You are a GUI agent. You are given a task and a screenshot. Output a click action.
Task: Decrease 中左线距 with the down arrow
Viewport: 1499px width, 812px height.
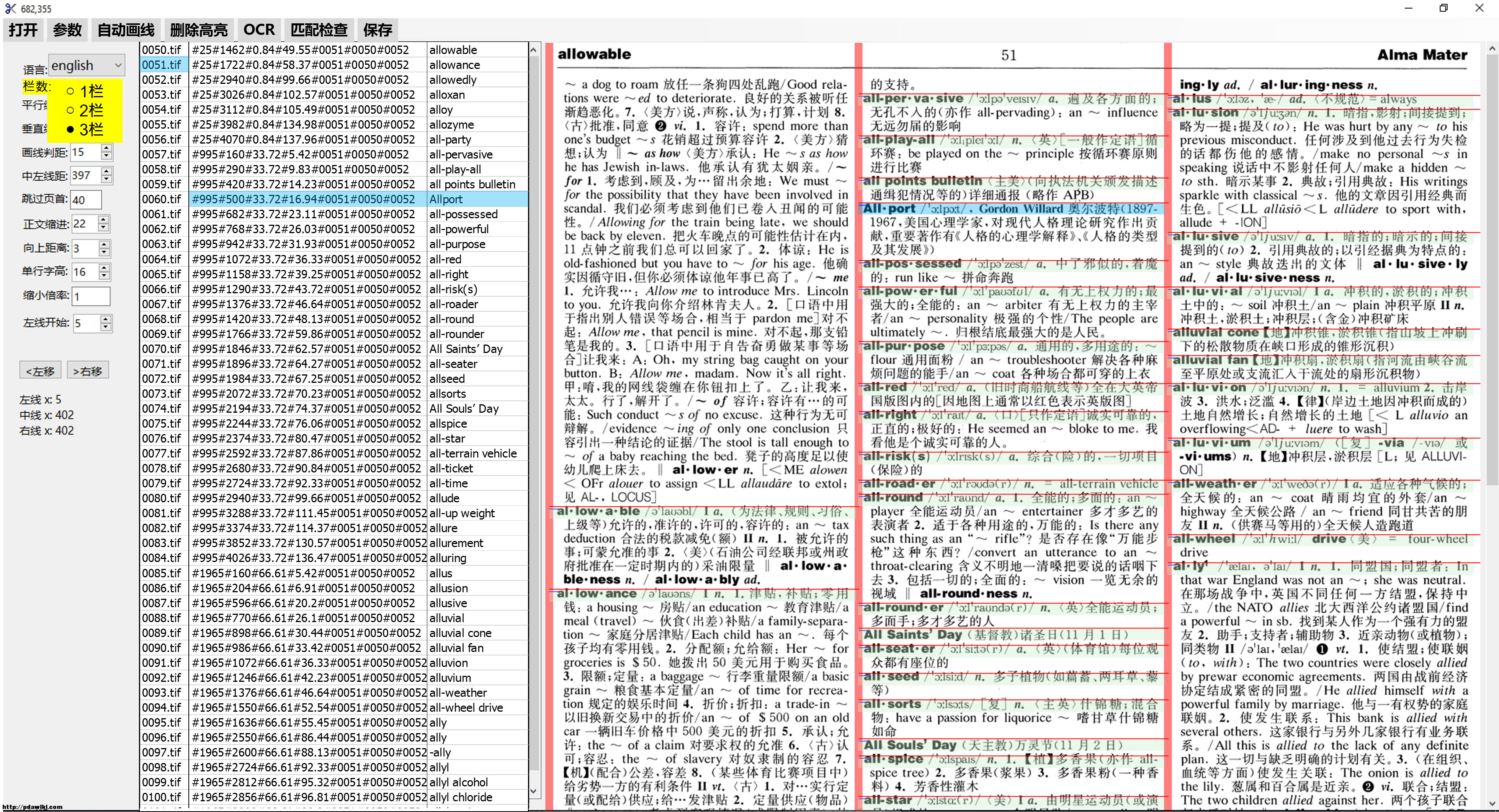tap(106, 179)
